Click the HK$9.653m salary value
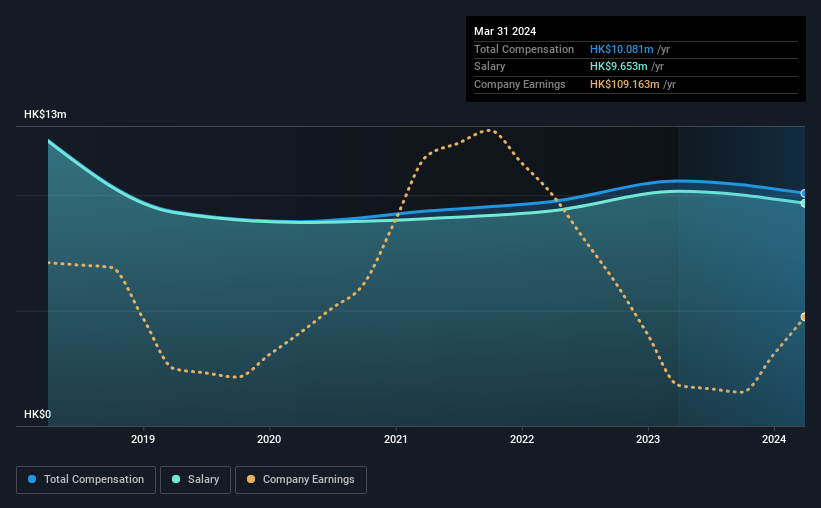The width and height of the screenshot is (821, 508). [x=618, y=67]
